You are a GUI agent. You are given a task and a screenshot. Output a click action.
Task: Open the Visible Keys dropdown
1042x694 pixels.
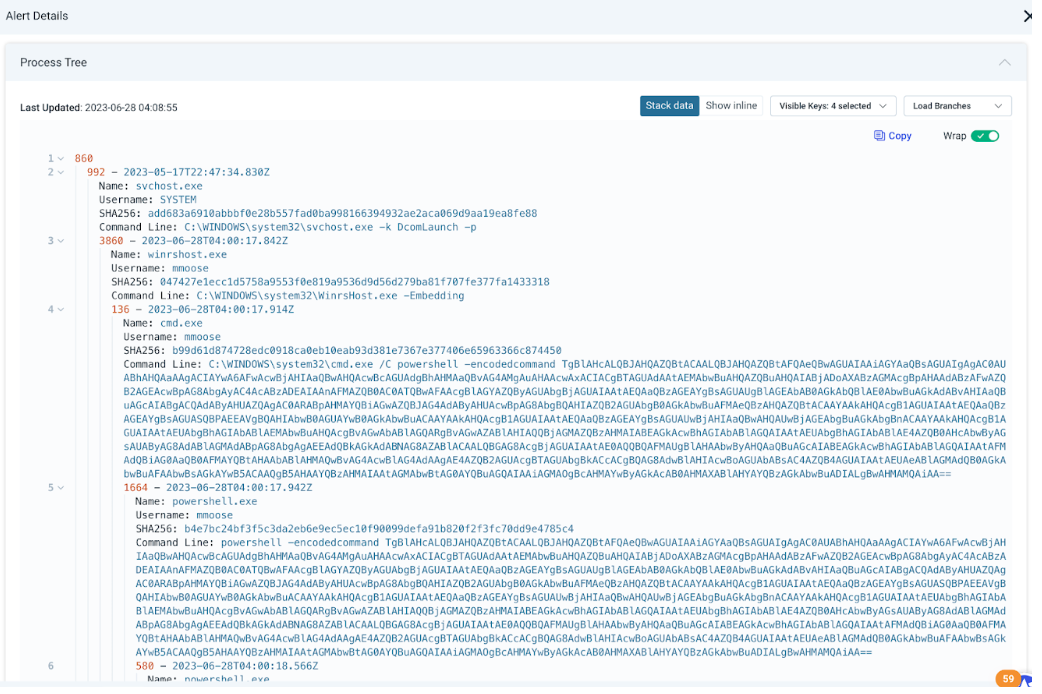tap(833, 106)
